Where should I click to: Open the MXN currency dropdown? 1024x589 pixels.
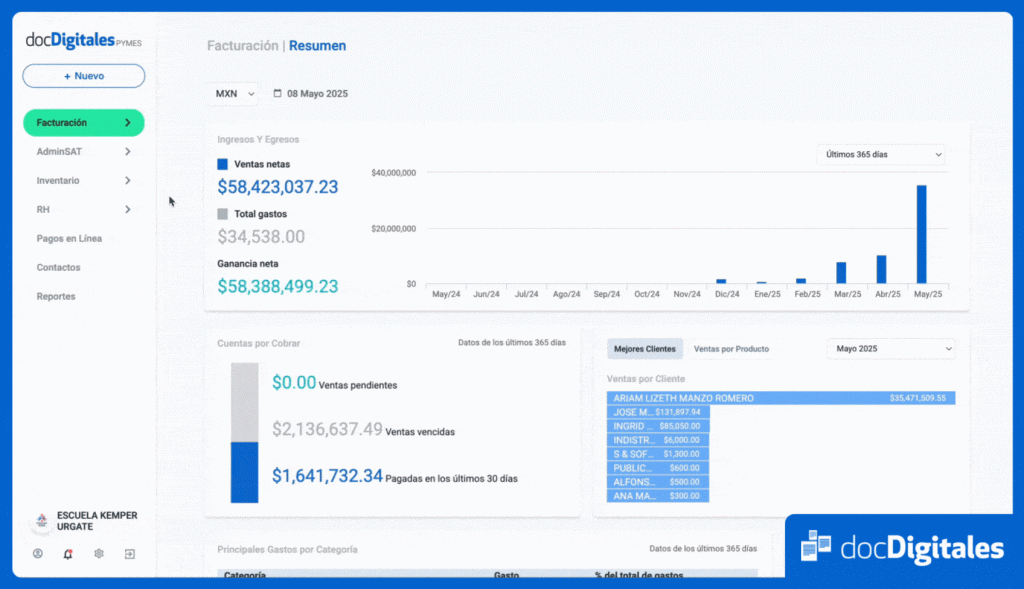point(234,94)
